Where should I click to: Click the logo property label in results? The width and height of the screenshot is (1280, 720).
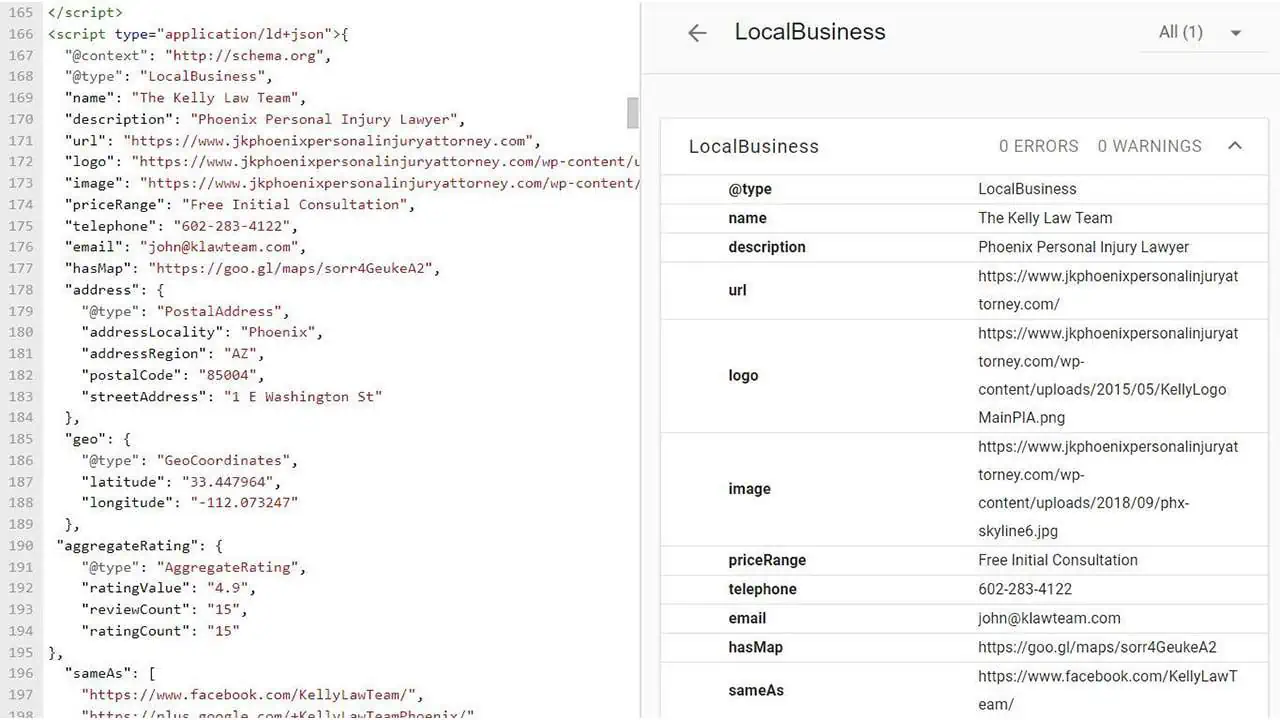pyautogui.click(x=743, y=376)
